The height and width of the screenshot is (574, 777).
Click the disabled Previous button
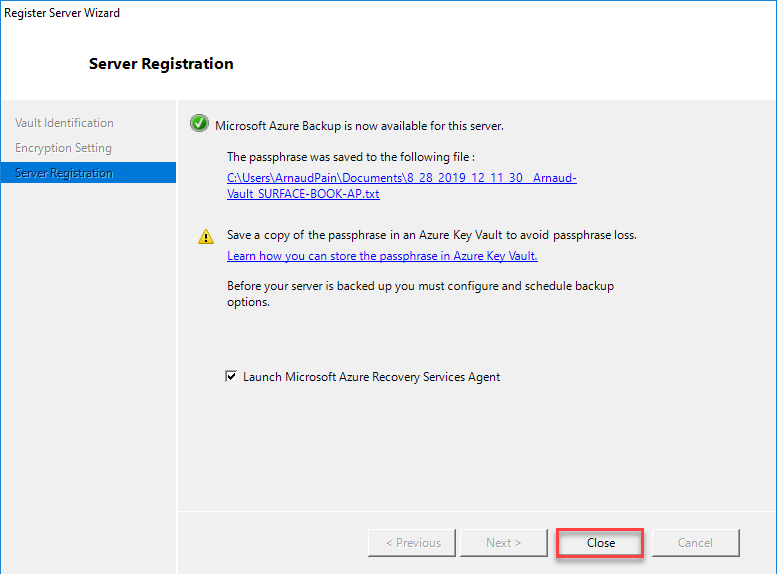point(412,543)
